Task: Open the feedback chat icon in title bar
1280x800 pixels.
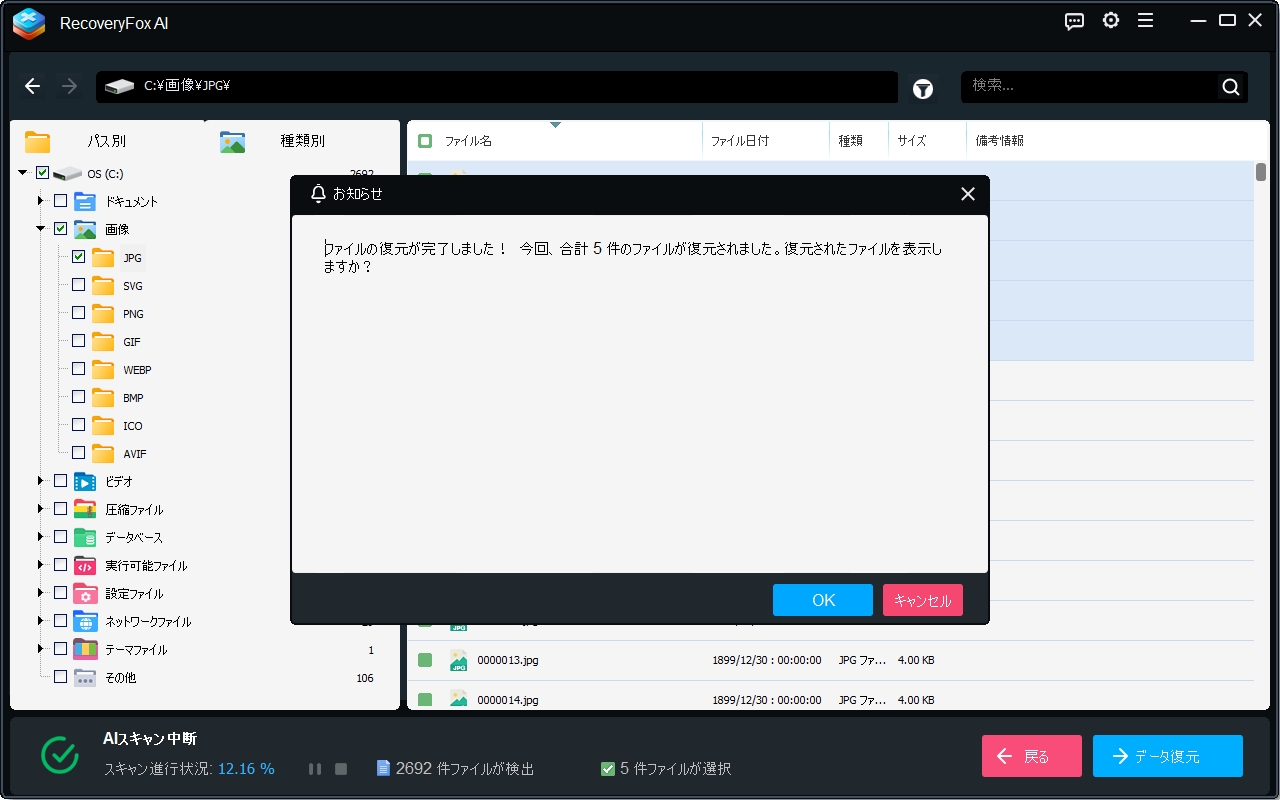Action: [1074, 20]
